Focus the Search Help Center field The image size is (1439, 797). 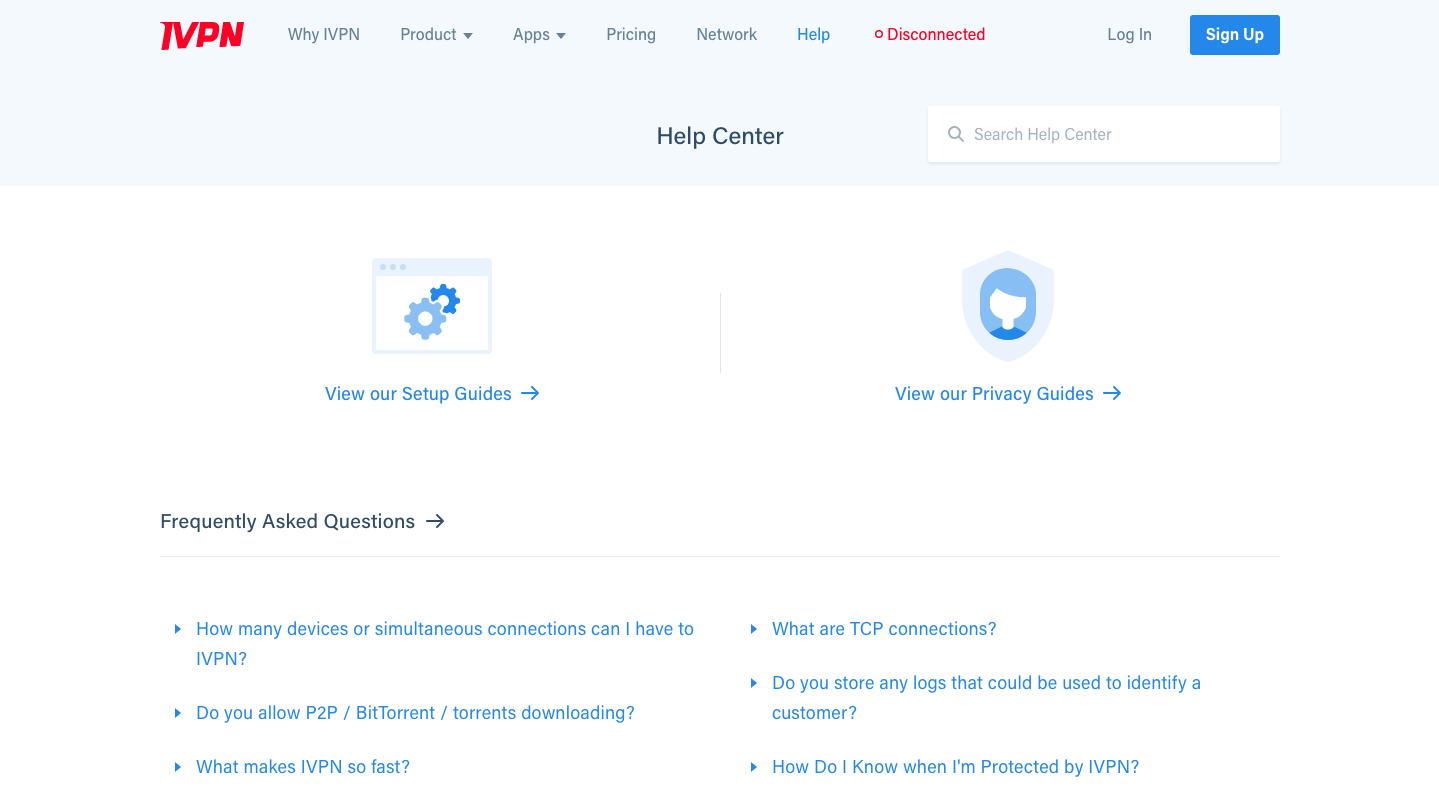[x=1104, y=134]
